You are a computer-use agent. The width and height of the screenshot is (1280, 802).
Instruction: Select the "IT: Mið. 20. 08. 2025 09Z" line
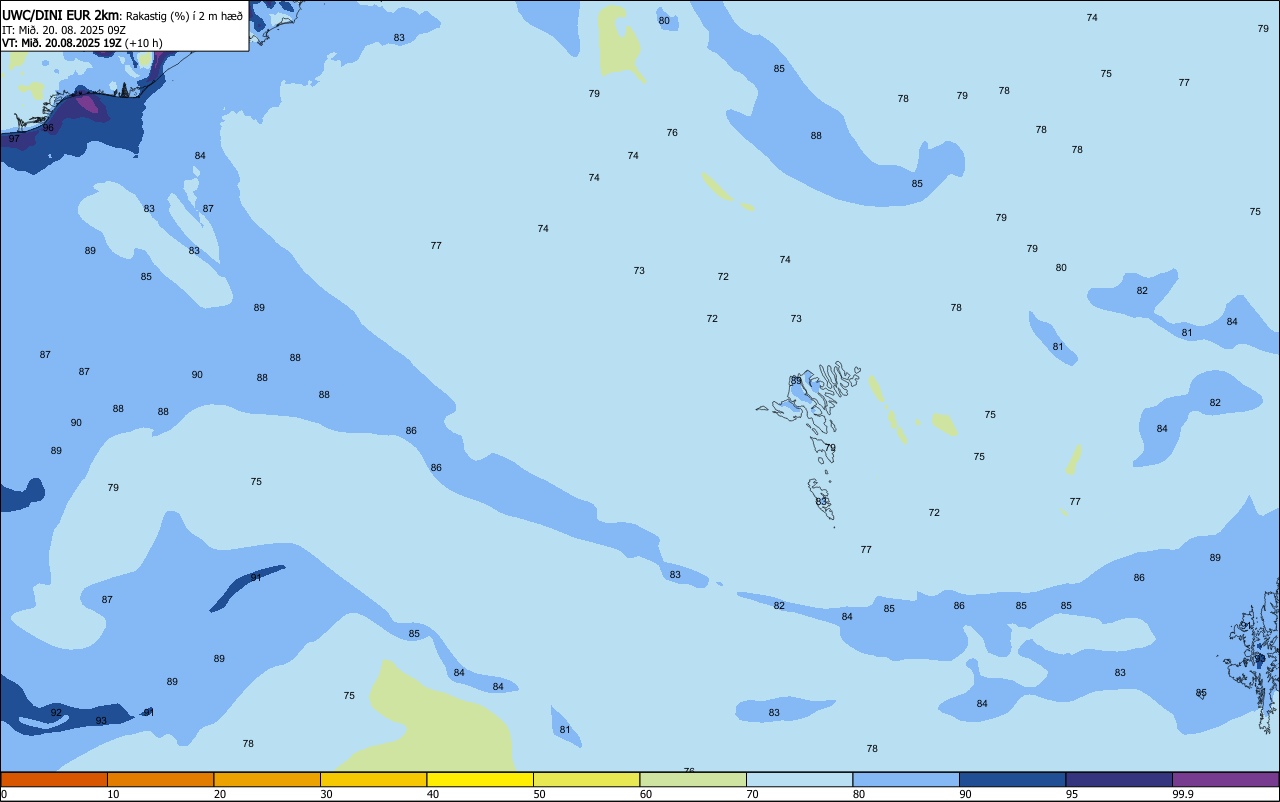[64, 30]
